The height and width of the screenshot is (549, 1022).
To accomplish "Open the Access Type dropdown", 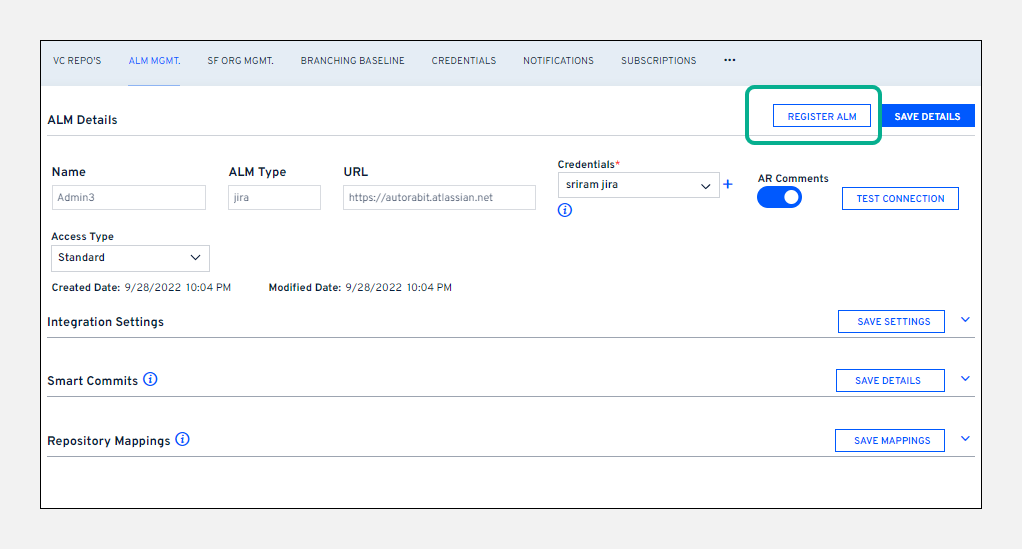I will coord(130,258).
